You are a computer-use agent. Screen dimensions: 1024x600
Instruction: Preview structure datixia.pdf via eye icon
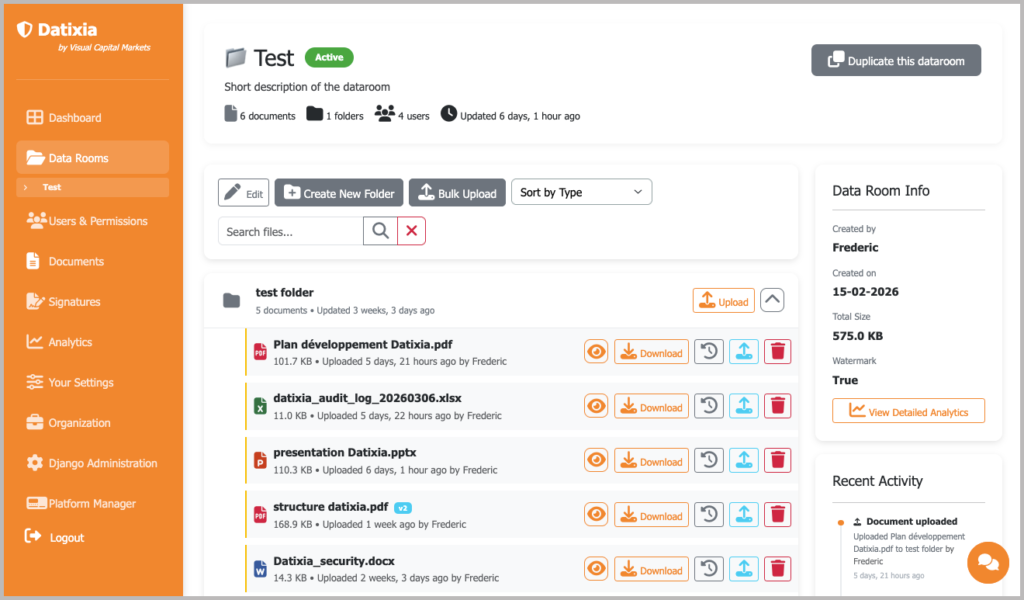[596, 515]
